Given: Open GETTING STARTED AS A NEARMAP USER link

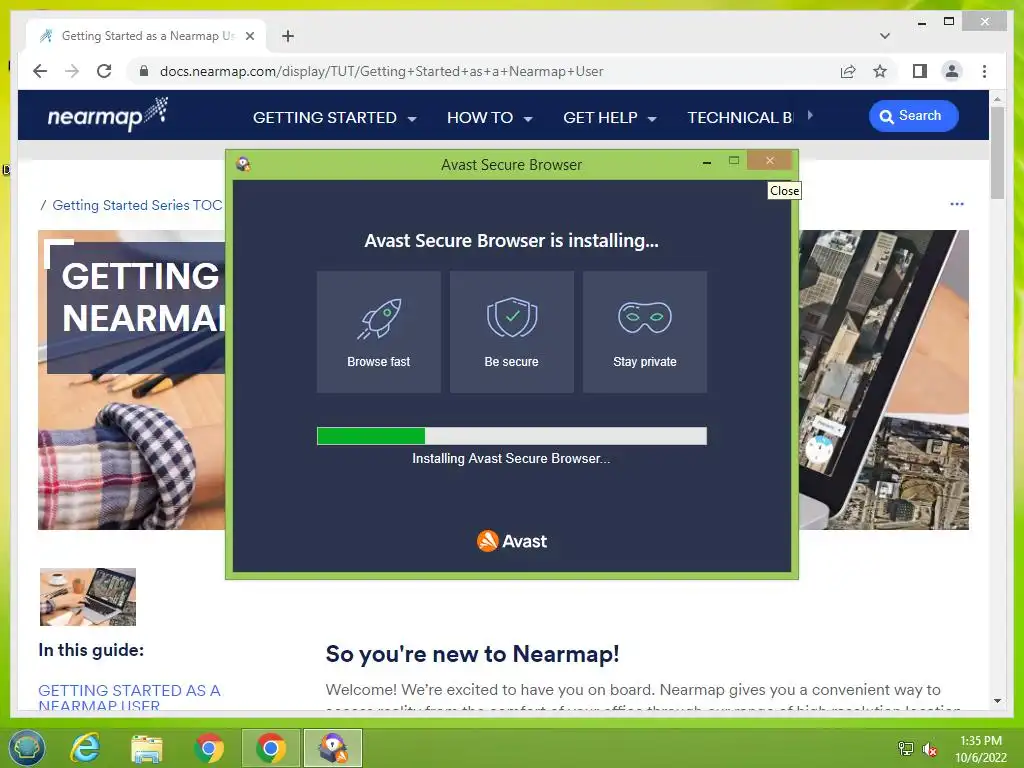Looking at the screenshot, I should [129, 697].
